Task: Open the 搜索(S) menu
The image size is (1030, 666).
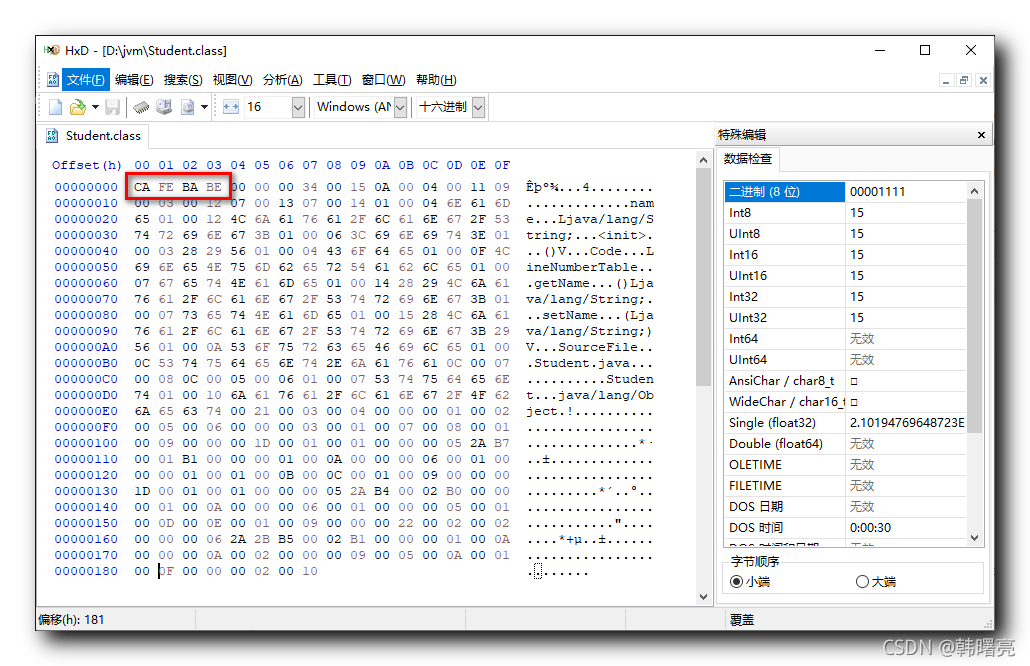Action: pyautogui.click(x=183, y=80)
